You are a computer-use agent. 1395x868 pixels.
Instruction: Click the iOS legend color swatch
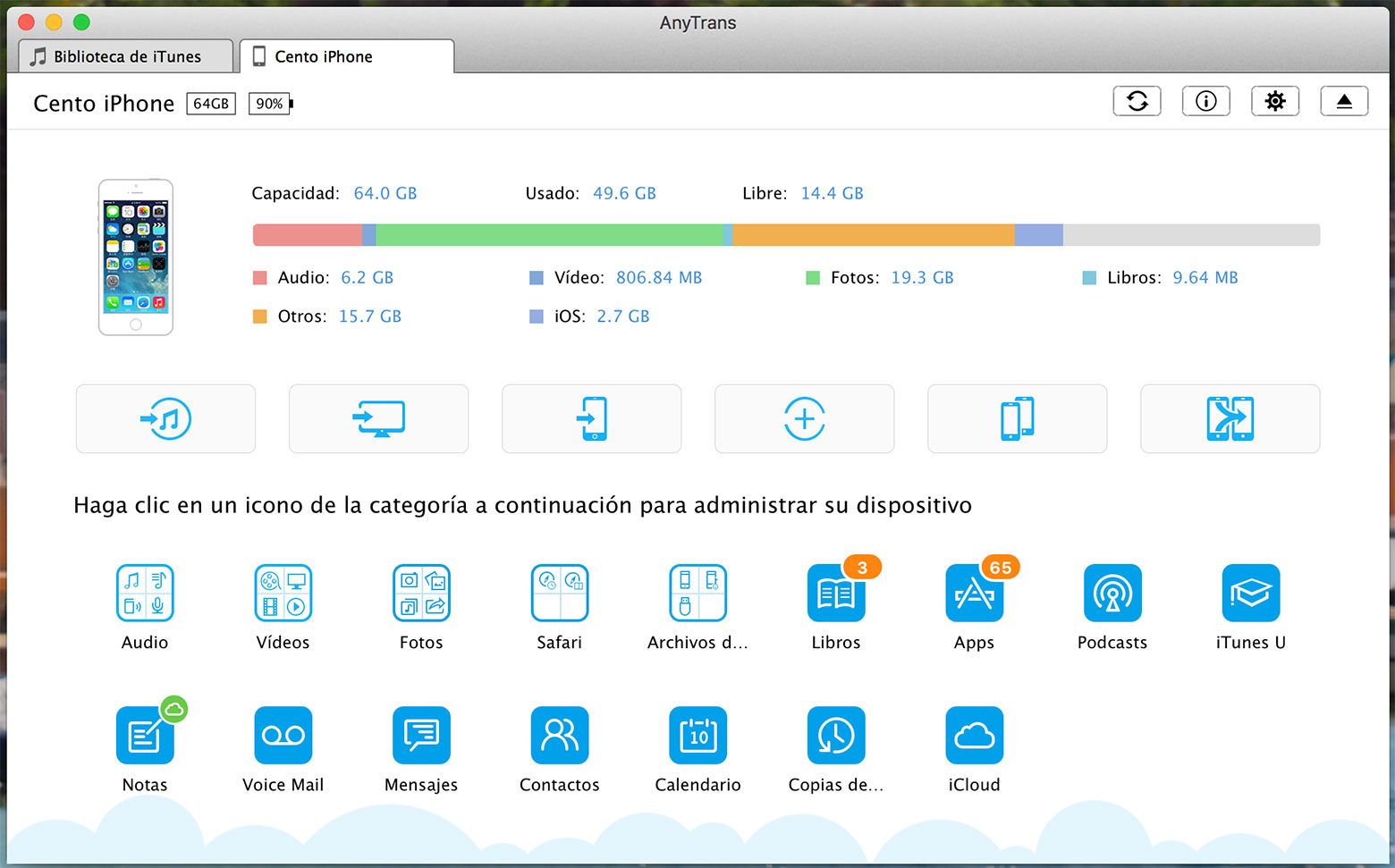(x=537, y=316)
